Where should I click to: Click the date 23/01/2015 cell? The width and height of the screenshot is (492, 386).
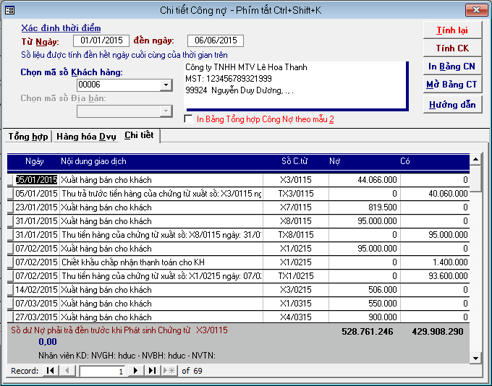point(36,207)
